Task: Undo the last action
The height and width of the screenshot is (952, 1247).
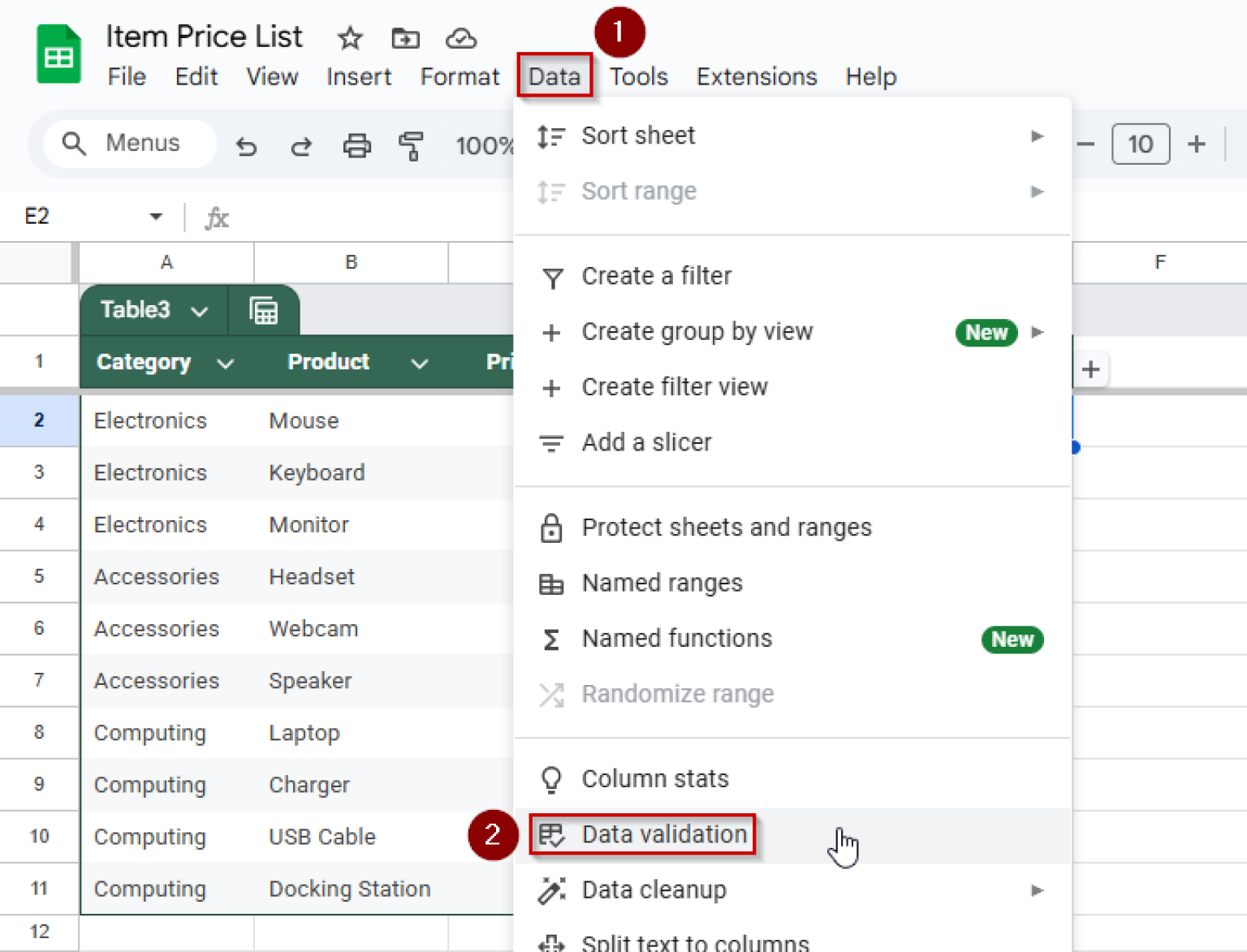Action: tap(247, 146)
